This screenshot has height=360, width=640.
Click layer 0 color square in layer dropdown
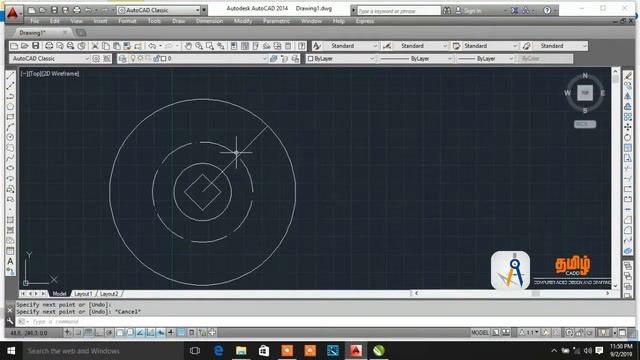pos(164,59)
